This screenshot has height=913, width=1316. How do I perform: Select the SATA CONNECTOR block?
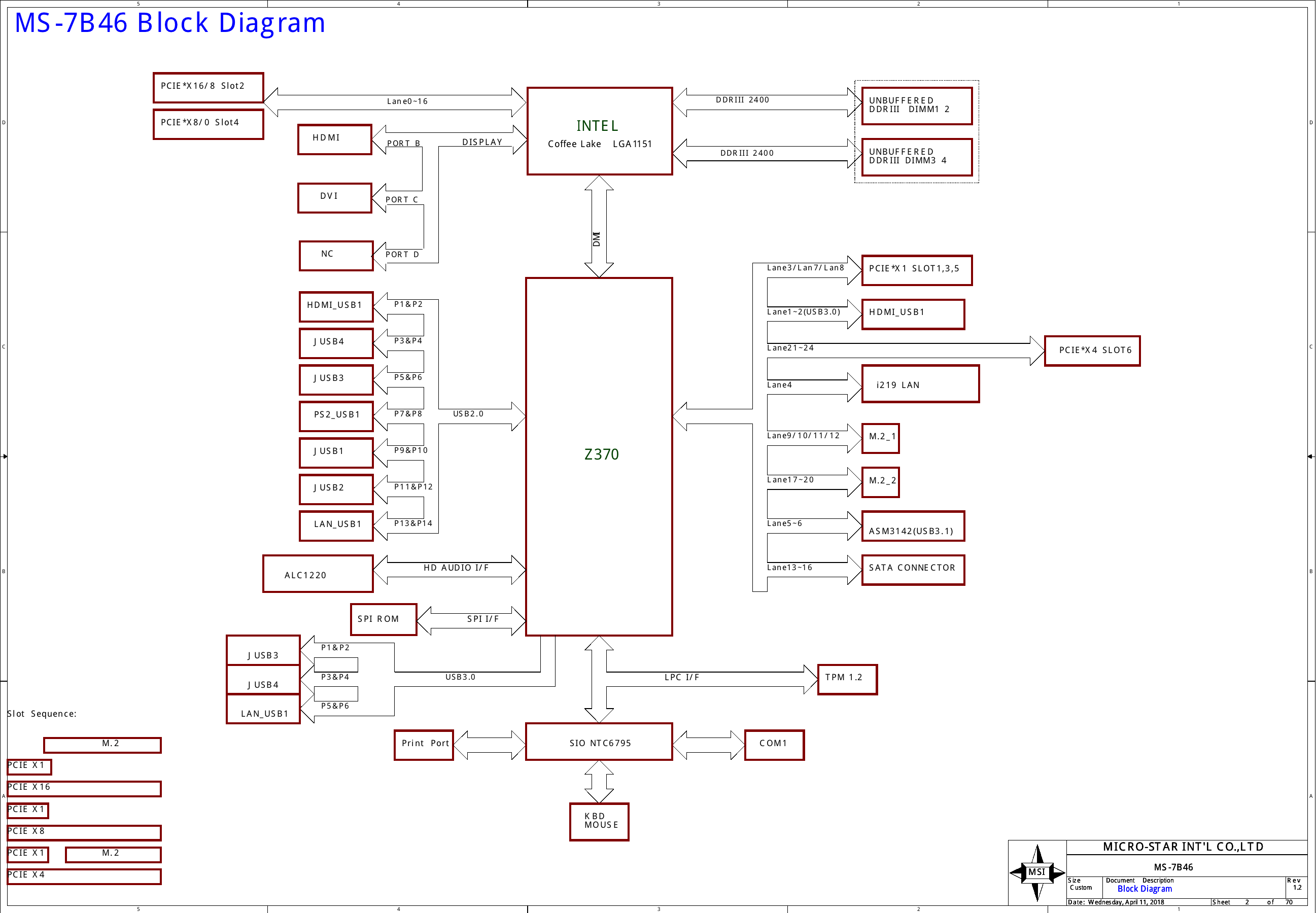tap(912, 570)
